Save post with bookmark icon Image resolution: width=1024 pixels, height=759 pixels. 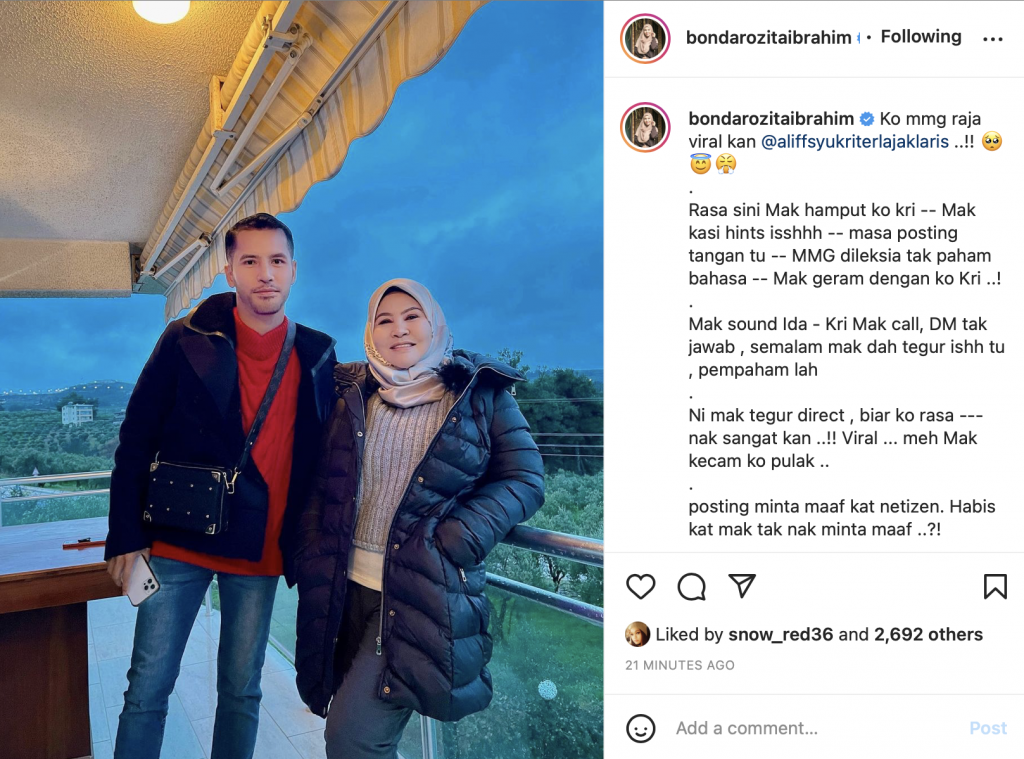coord(995,586)
